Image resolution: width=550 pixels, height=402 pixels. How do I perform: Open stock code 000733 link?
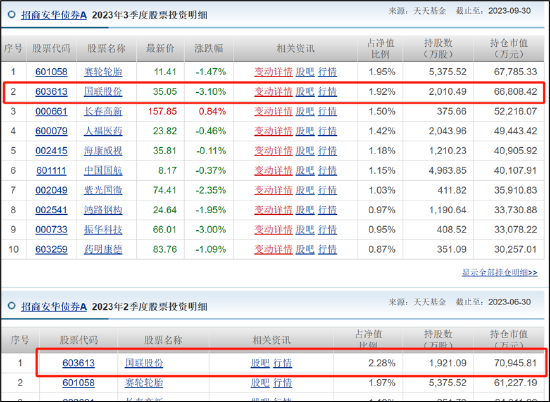tap(51, 230)
